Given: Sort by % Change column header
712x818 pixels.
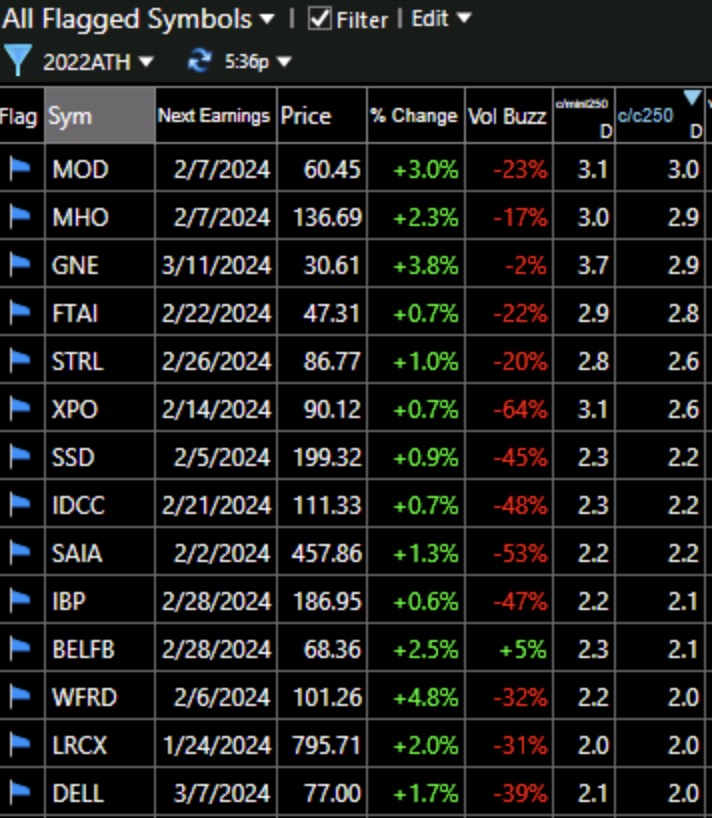Looking at the screenshot, I should (x=416, y=116).
